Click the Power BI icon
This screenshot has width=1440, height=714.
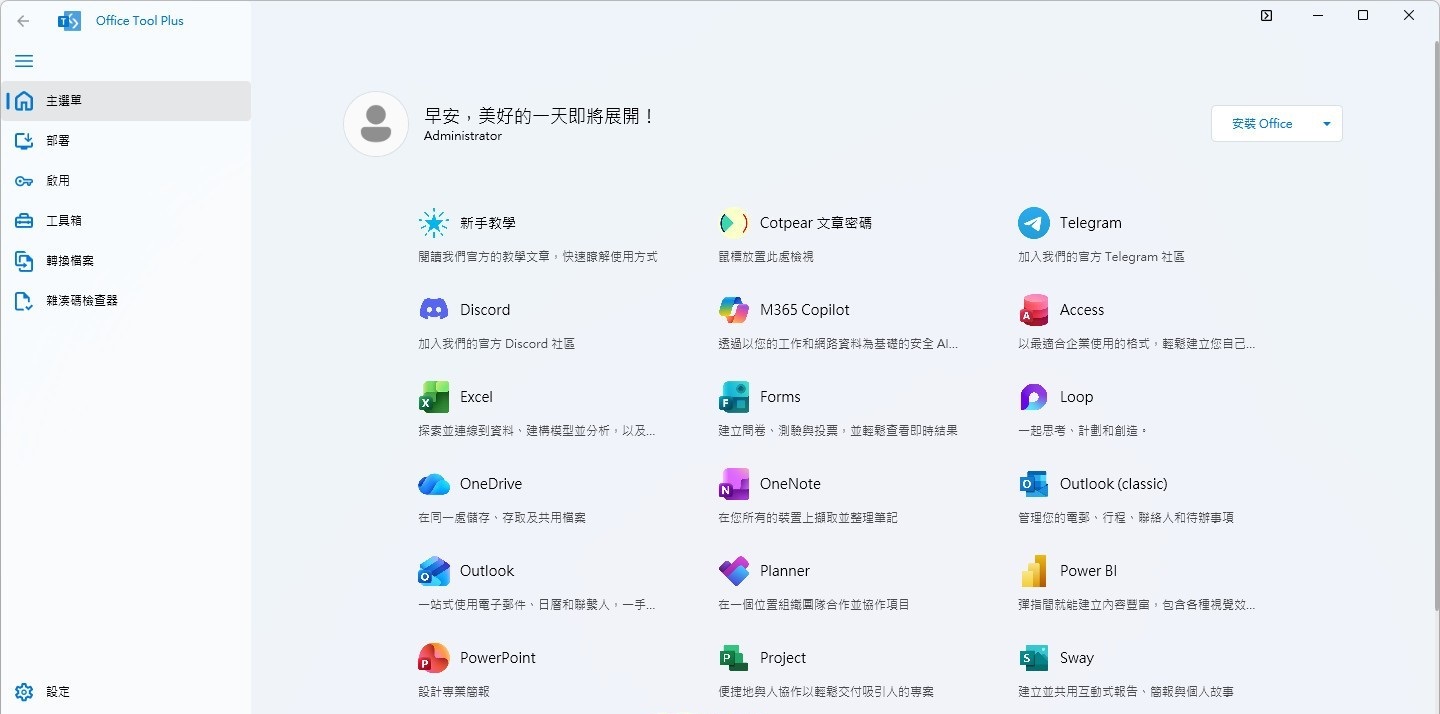(x=1033, y=571)
